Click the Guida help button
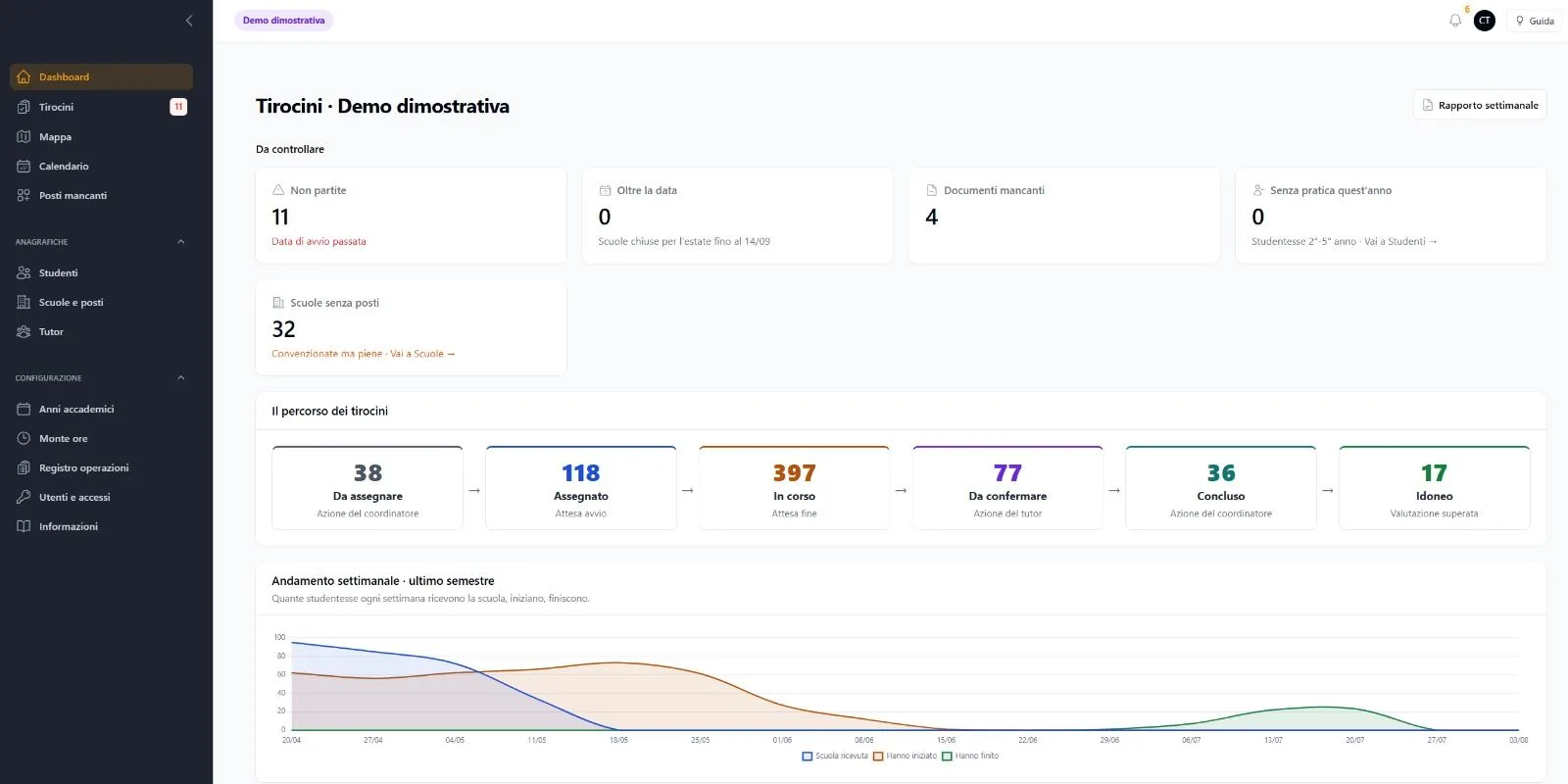This screenshot has width=1568, height=784. click(1535, 21)
